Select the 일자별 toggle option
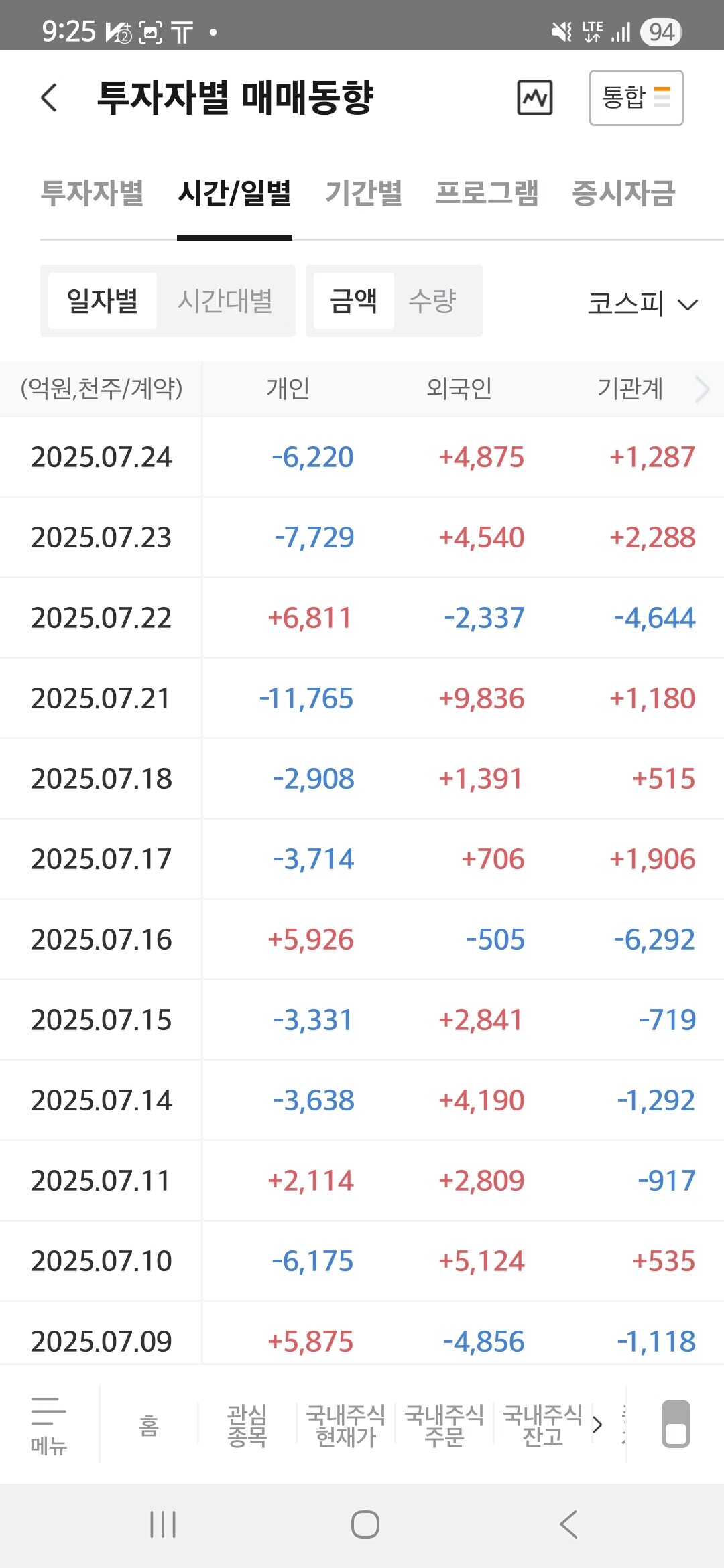 [103, 301]
